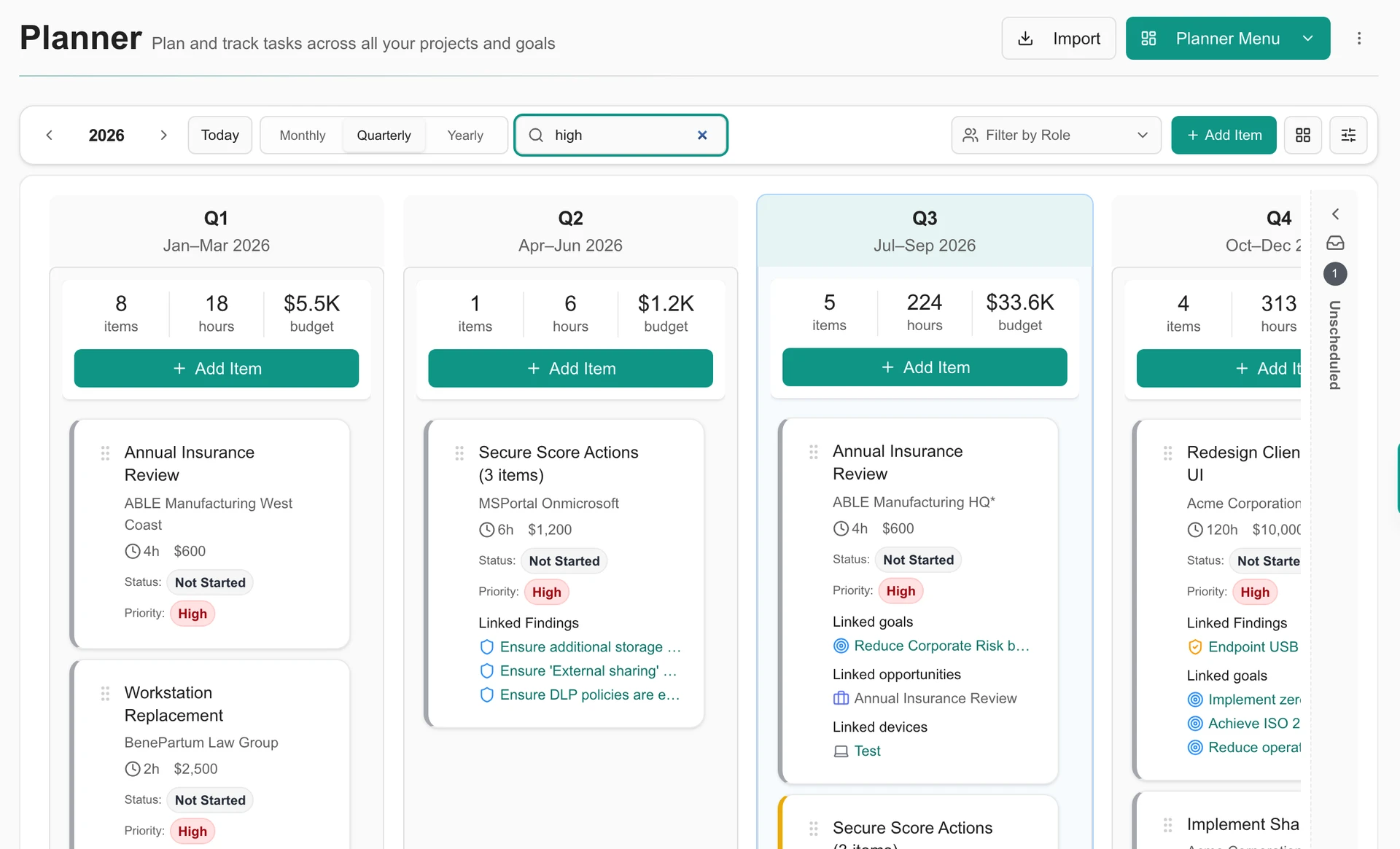Add an item to Q4
The width and height of the screenshot is (1400, 849).
1218,369
